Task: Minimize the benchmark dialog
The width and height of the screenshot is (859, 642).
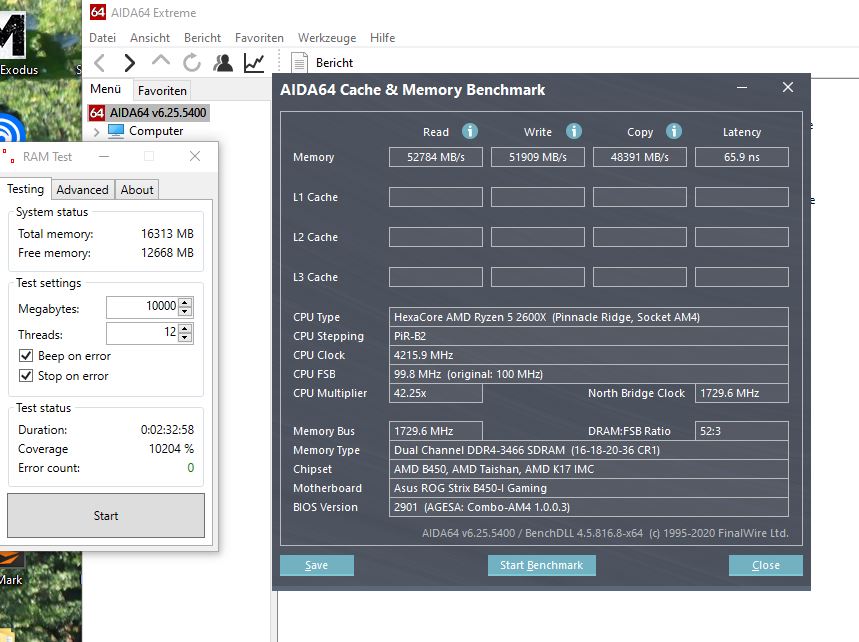Action: (x=742, y=88)
